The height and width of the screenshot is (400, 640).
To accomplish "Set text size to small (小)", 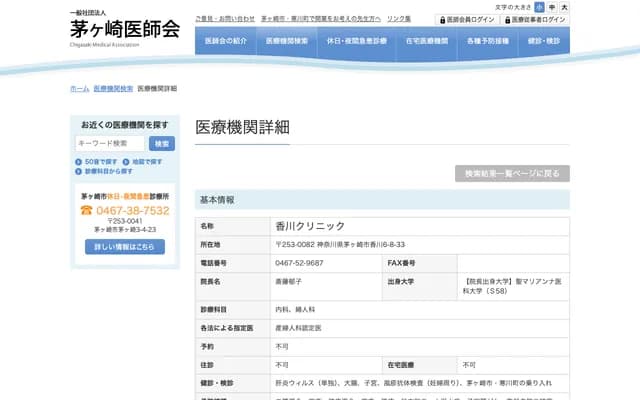I will click(539, 7).
